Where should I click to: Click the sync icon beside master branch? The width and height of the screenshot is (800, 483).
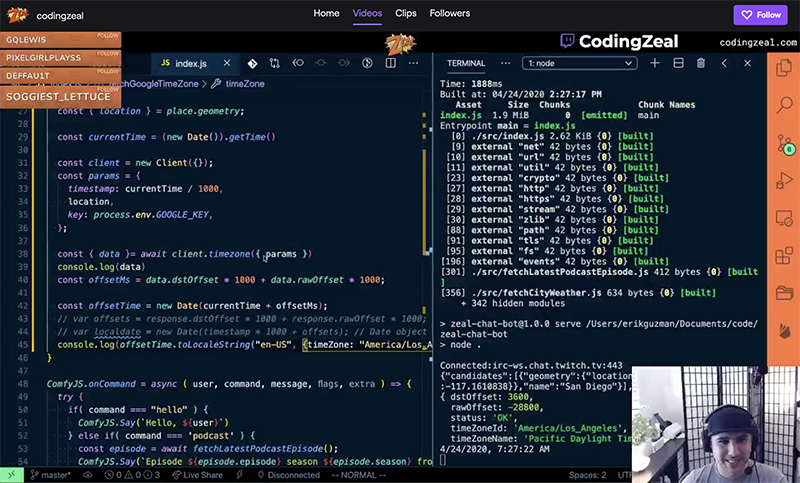pyautogui.click(x=87, y=475)
